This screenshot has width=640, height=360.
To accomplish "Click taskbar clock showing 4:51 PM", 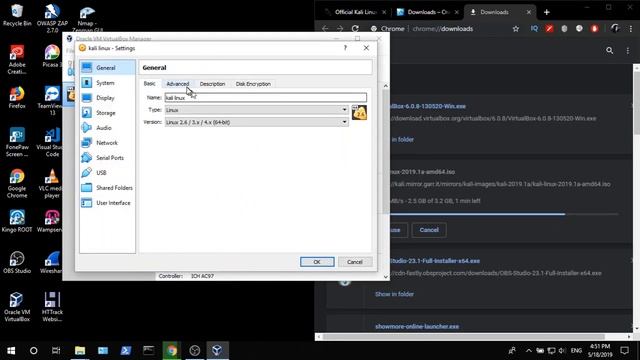I will (x=600, y=351).
